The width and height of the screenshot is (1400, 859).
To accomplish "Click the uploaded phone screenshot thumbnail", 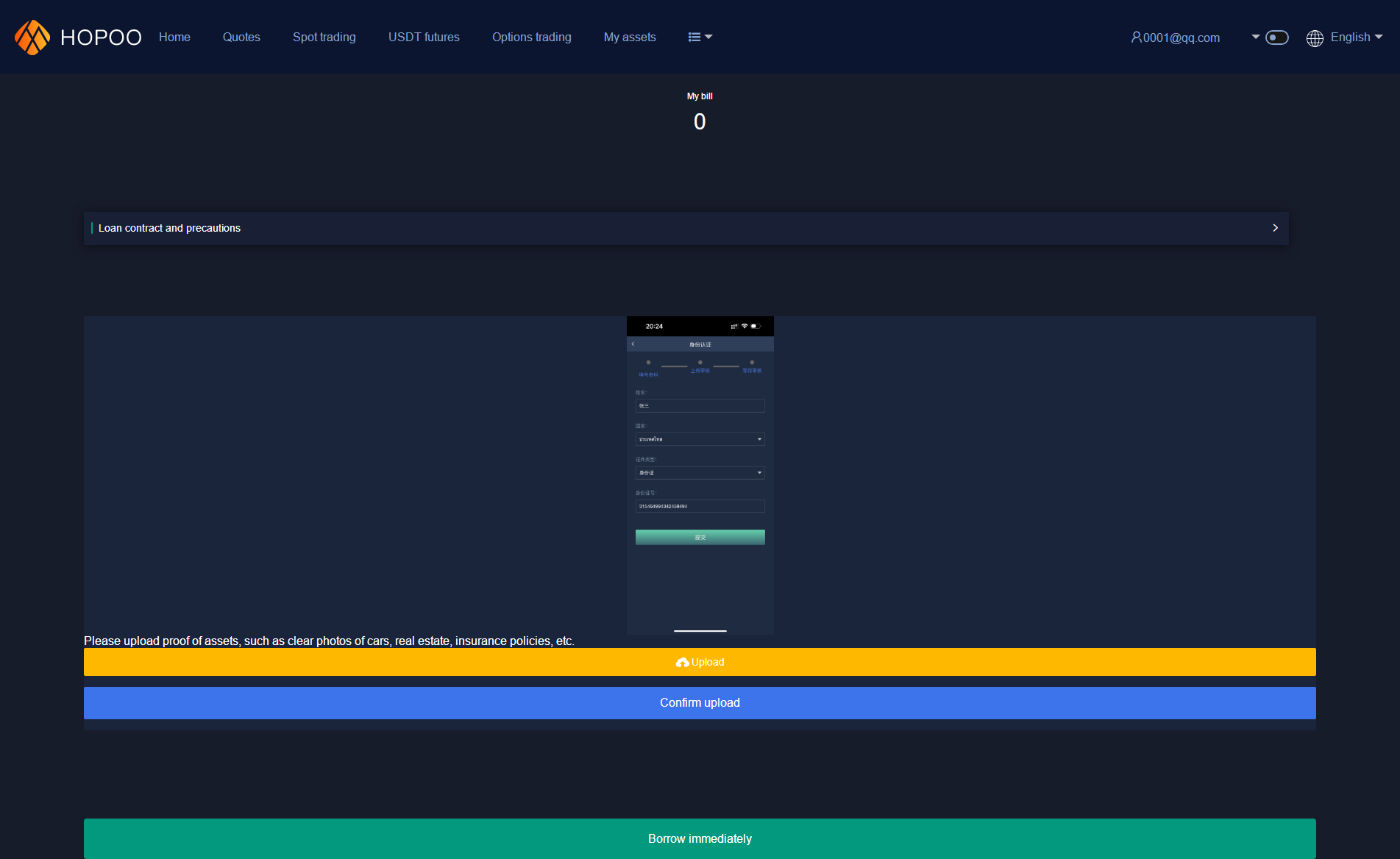I will click(x=700, y=475).
